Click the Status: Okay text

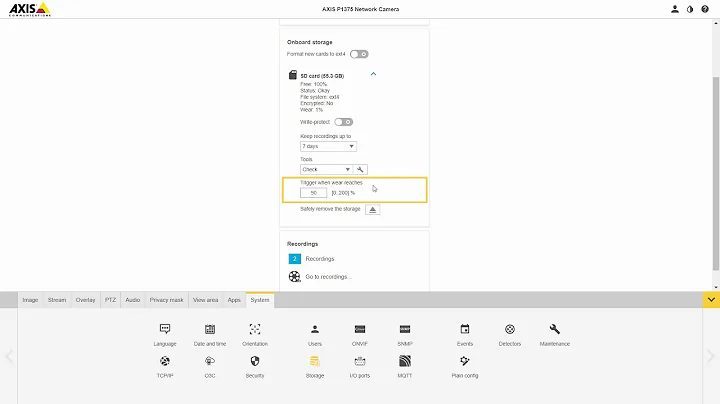[315, 90]
